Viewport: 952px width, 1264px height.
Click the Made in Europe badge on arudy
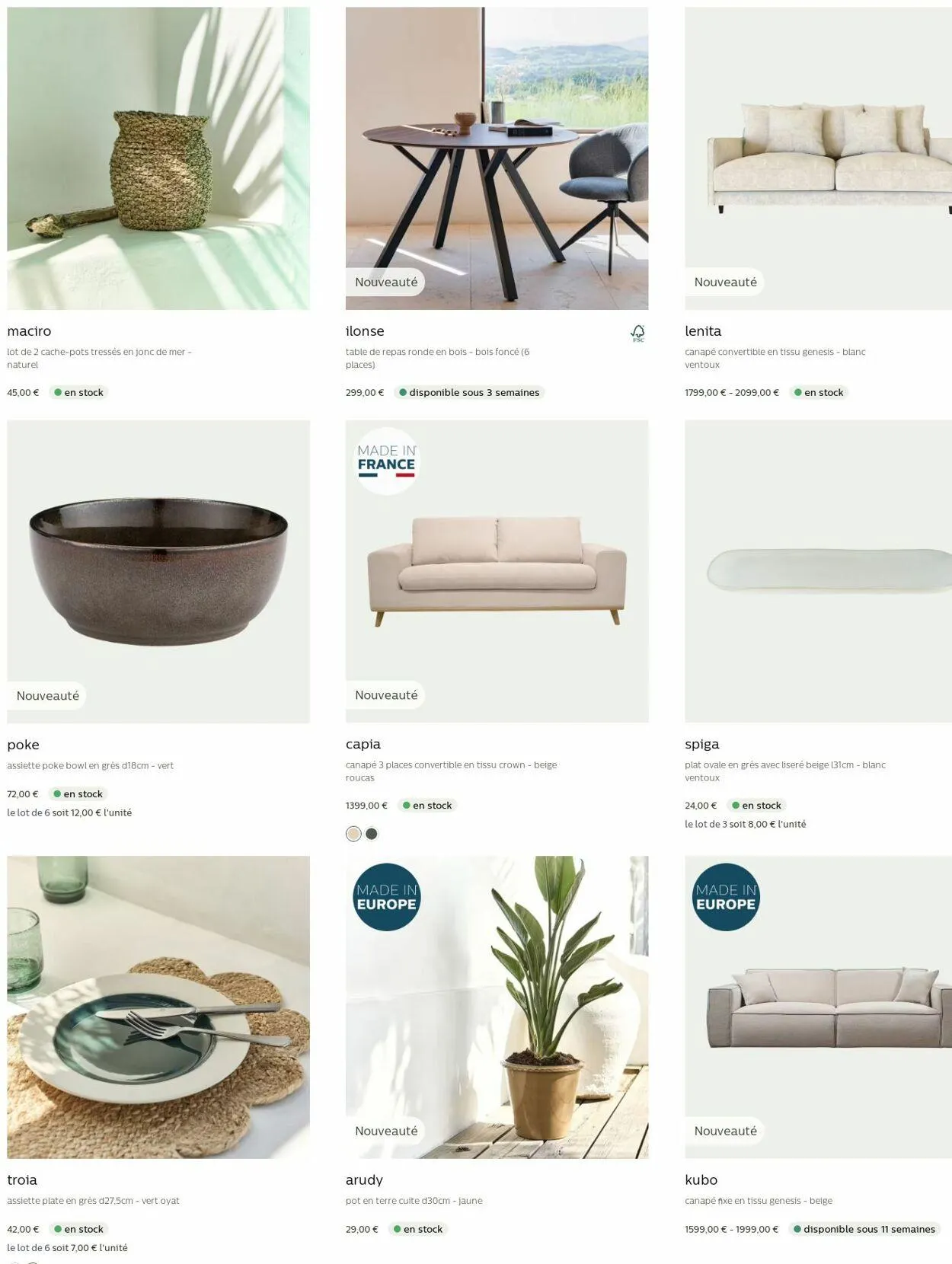point(387,897)
